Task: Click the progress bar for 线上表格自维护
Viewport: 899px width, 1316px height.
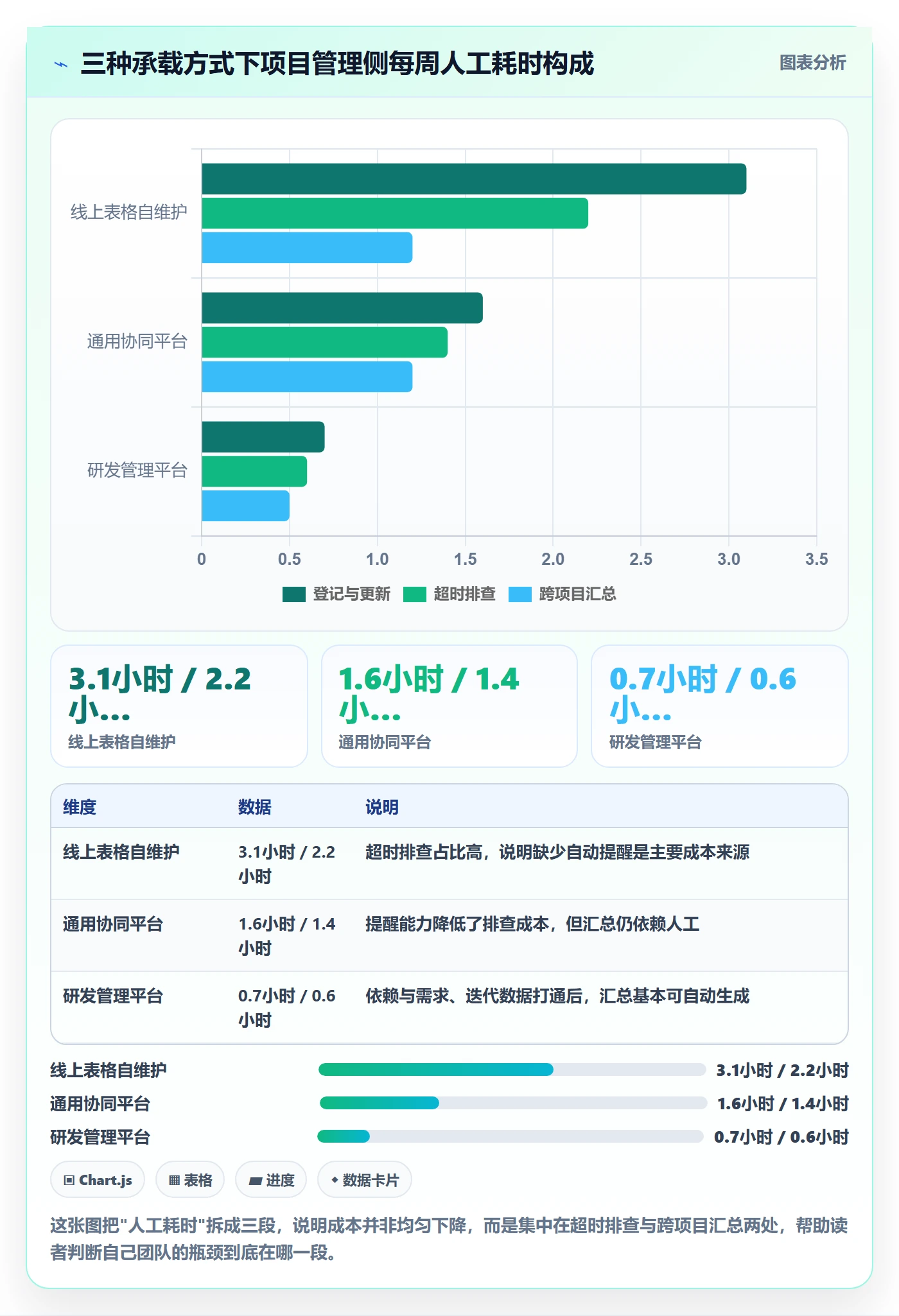Action: pyautogui.click(x=512, y=1069)
